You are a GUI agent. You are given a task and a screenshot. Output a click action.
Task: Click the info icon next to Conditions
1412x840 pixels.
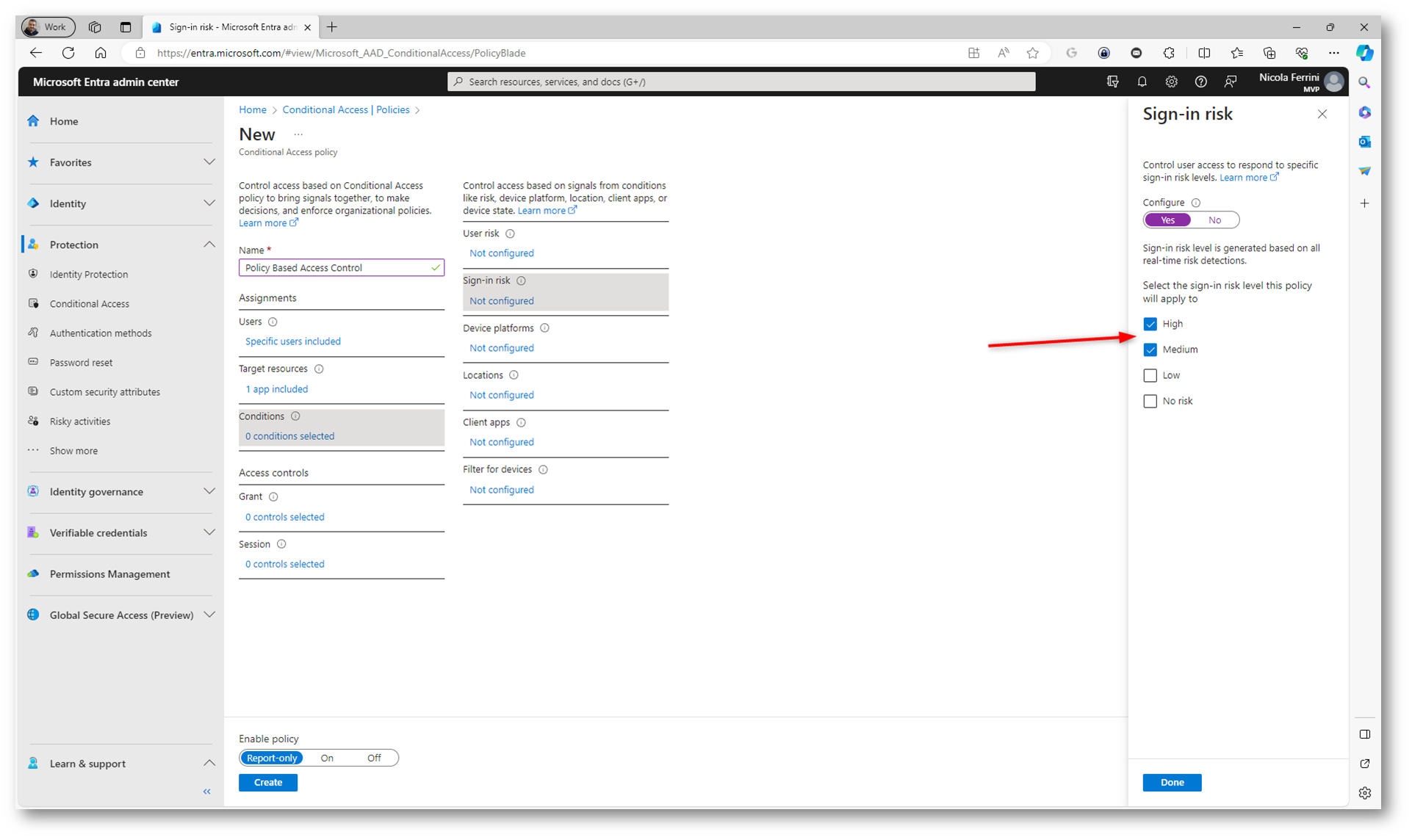(295, 416)
